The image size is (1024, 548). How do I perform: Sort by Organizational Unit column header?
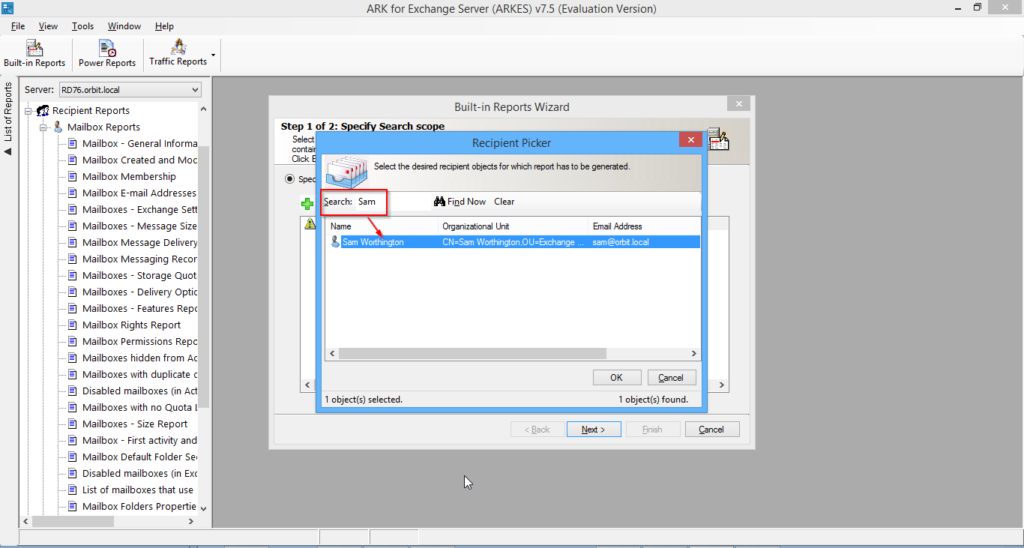pos(513,227)
